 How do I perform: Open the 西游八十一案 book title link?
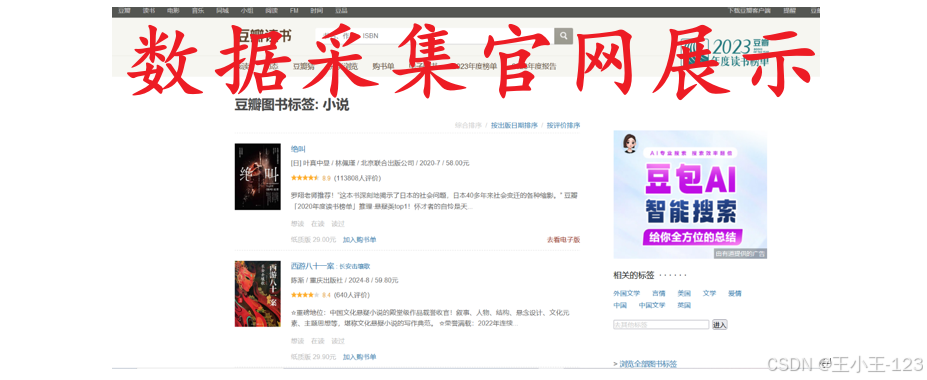(x=312, y=266)
